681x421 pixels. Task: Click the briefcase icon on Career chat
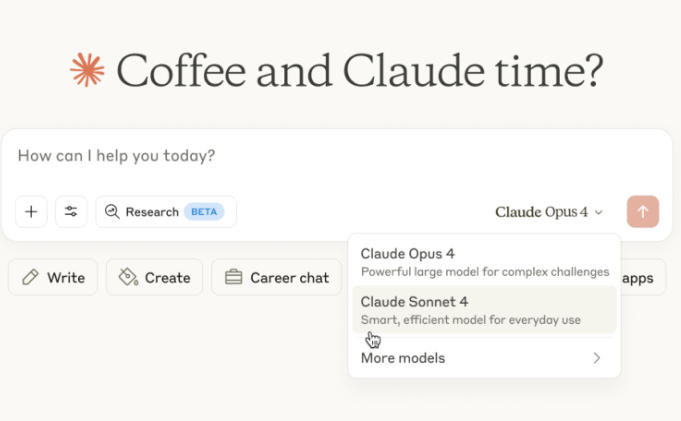click(233, 277)
